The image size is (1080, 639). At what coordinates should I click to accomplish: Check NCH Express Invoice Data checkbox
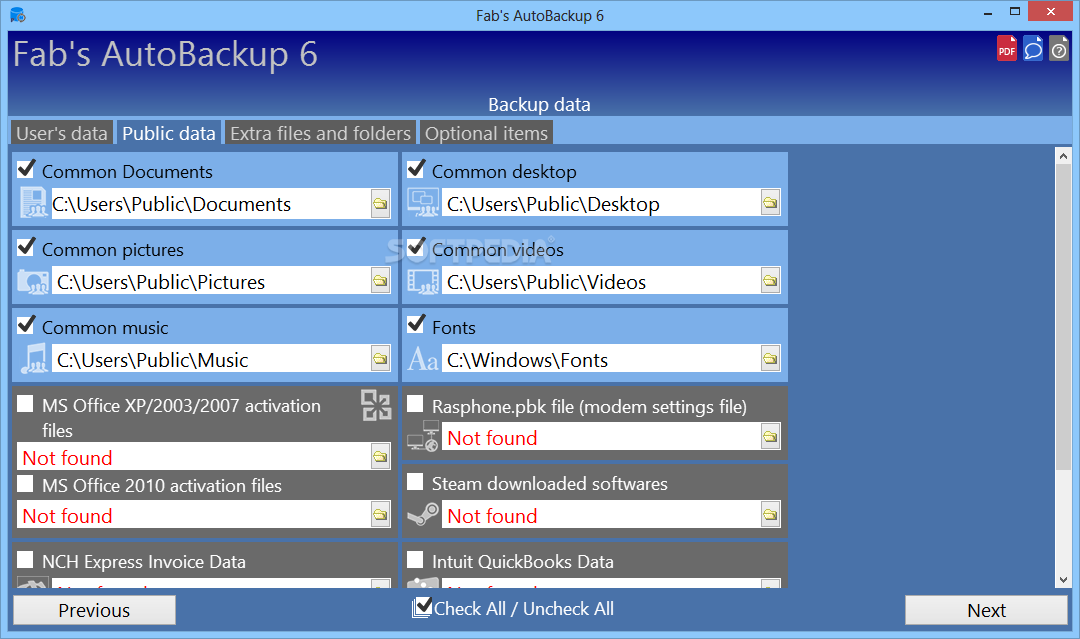point(25,559)
